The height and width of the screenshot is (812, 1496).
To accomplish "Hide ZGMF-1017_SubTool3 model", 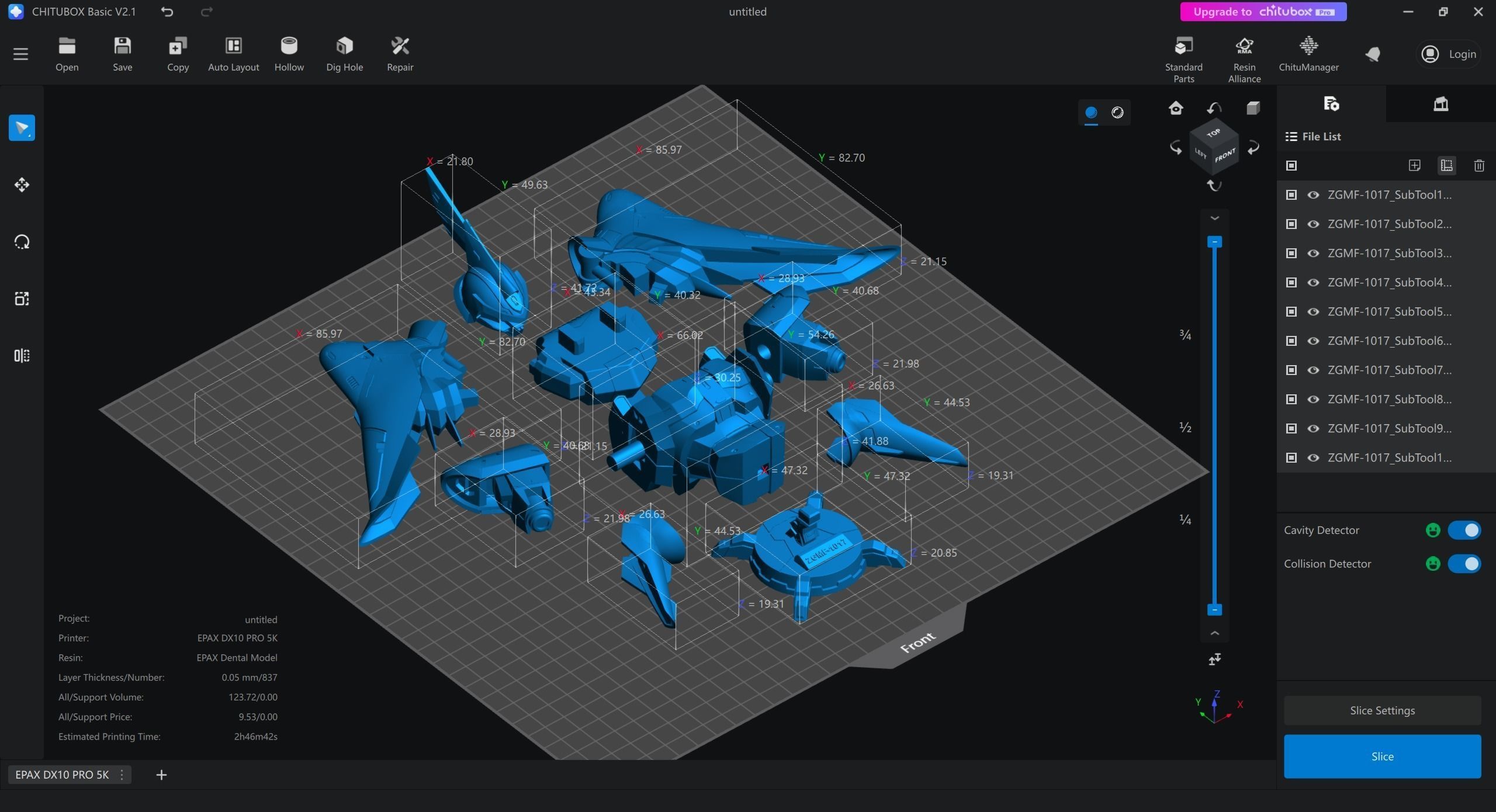I will tap(1313, 253).
